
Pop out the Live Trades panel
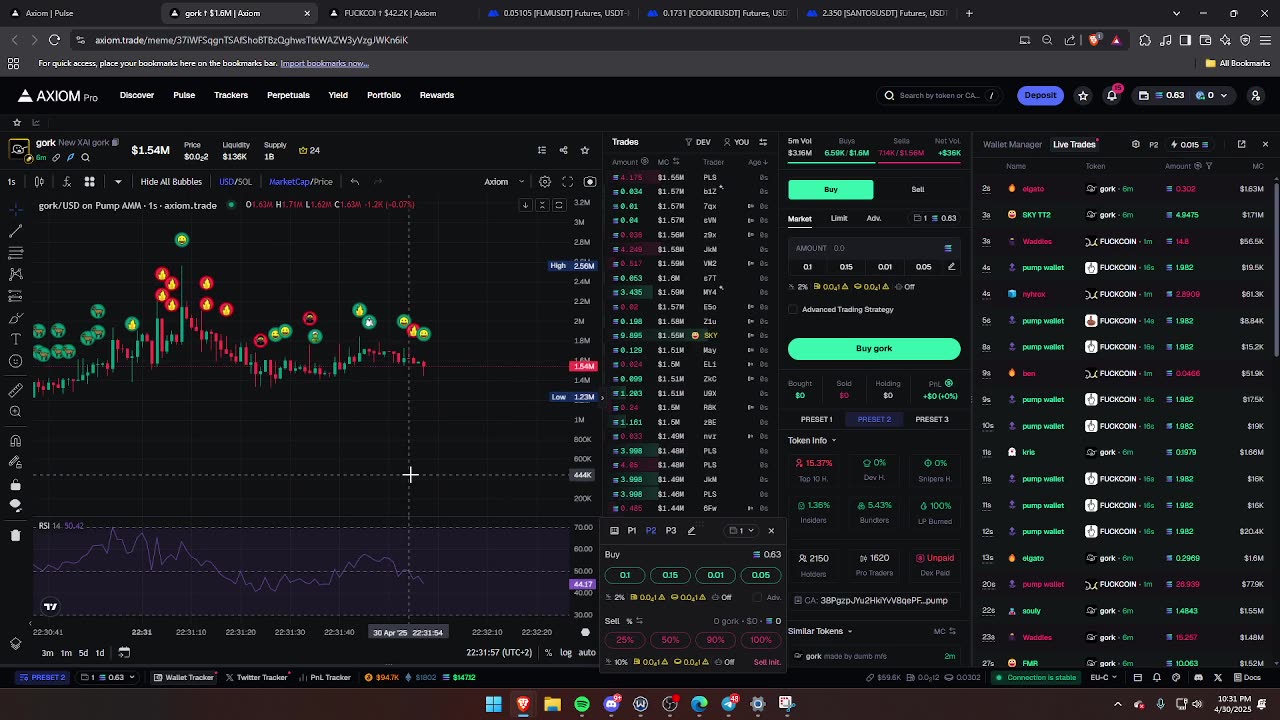pos(1241,144)
